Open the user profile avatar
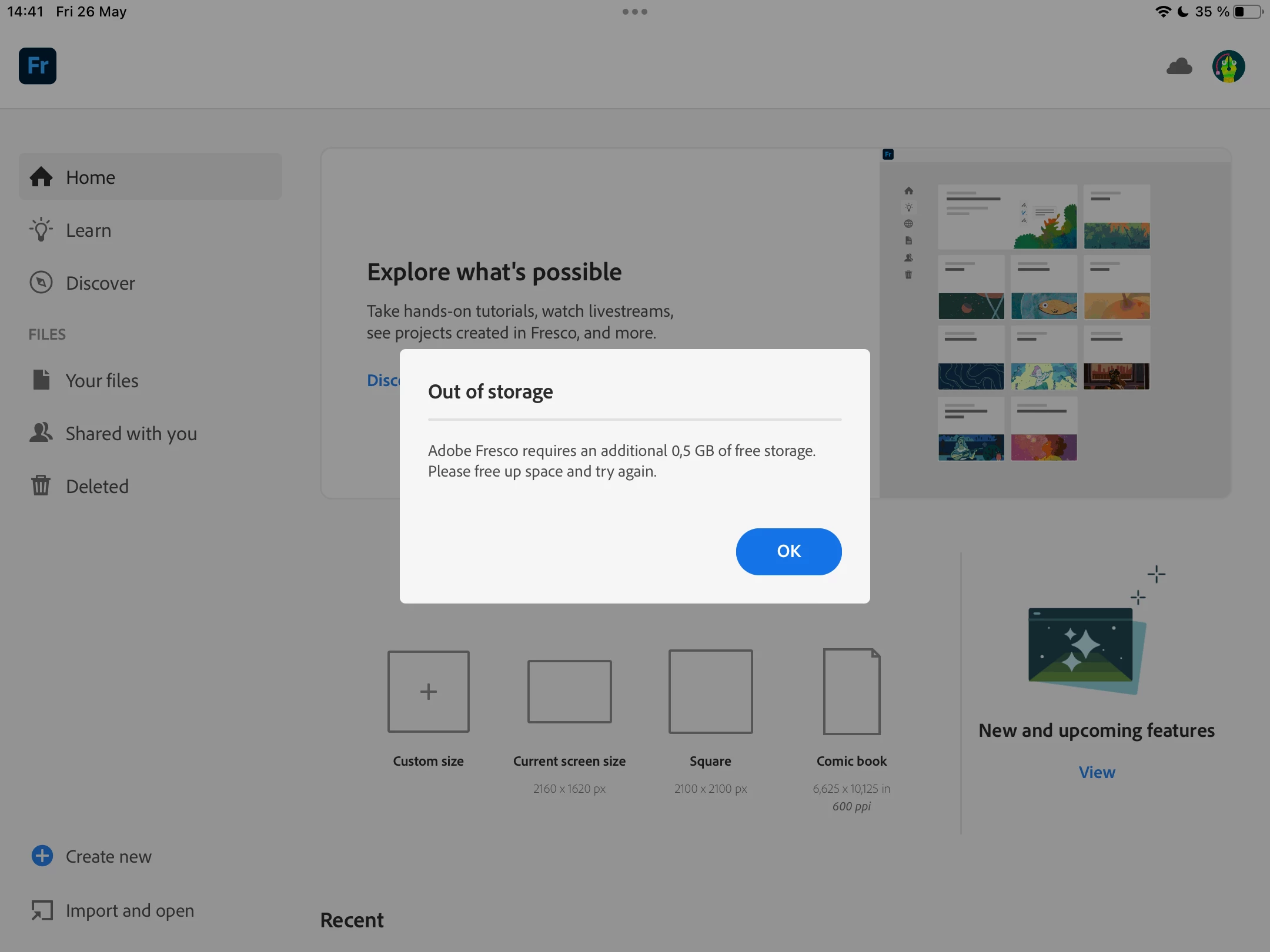The image size is (1270, 952). click(x=1228, y=66)
